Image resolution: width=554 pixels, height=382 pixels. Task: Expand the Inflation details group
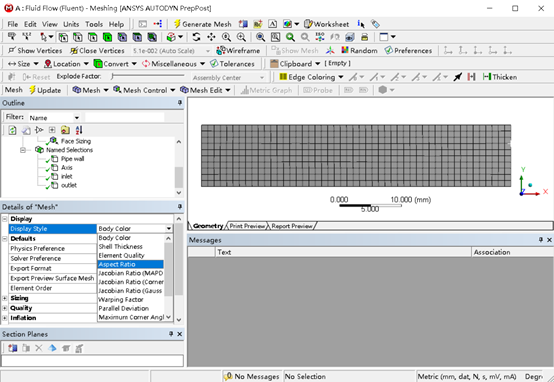coord(5,318)
